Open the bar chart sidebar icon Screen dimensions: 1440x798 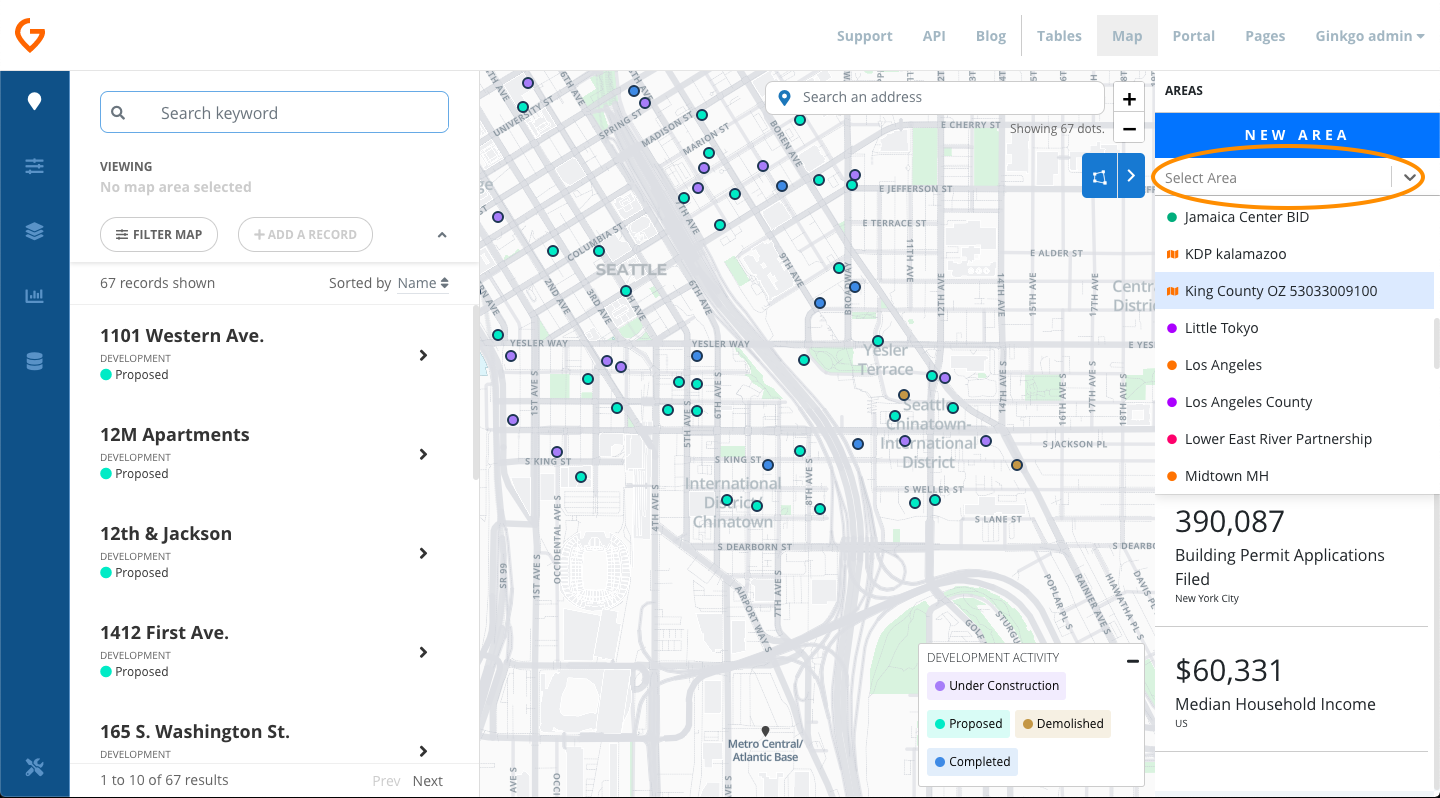pyautogui.click(x=35, y=296)
